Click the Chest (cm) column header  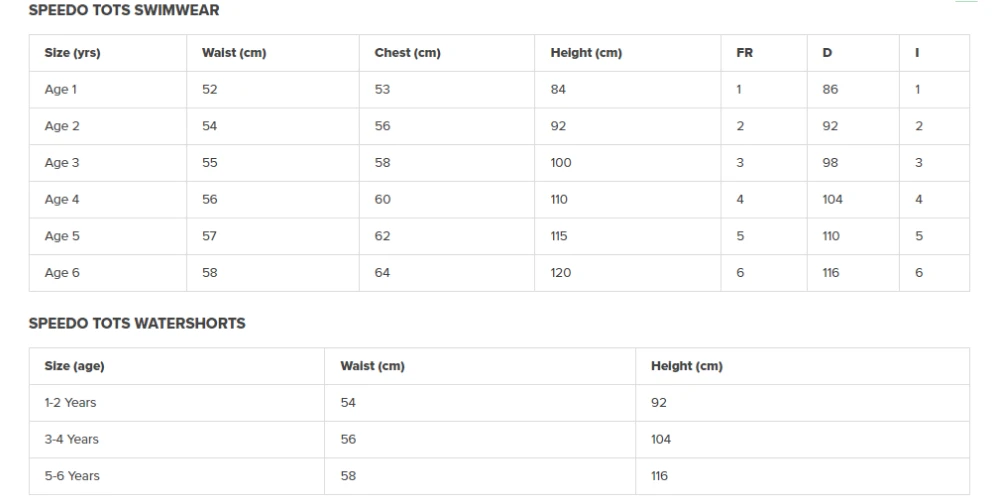(407, 53)
